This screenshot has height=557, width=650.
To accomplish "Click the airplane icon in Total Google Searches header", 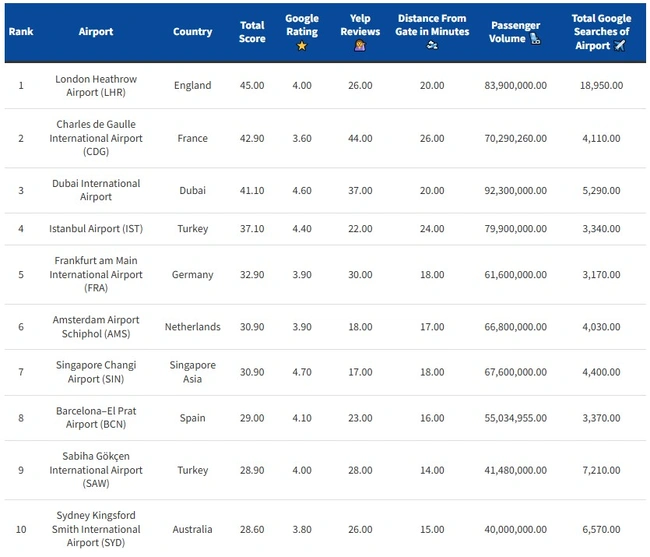I will pos(619,45).
